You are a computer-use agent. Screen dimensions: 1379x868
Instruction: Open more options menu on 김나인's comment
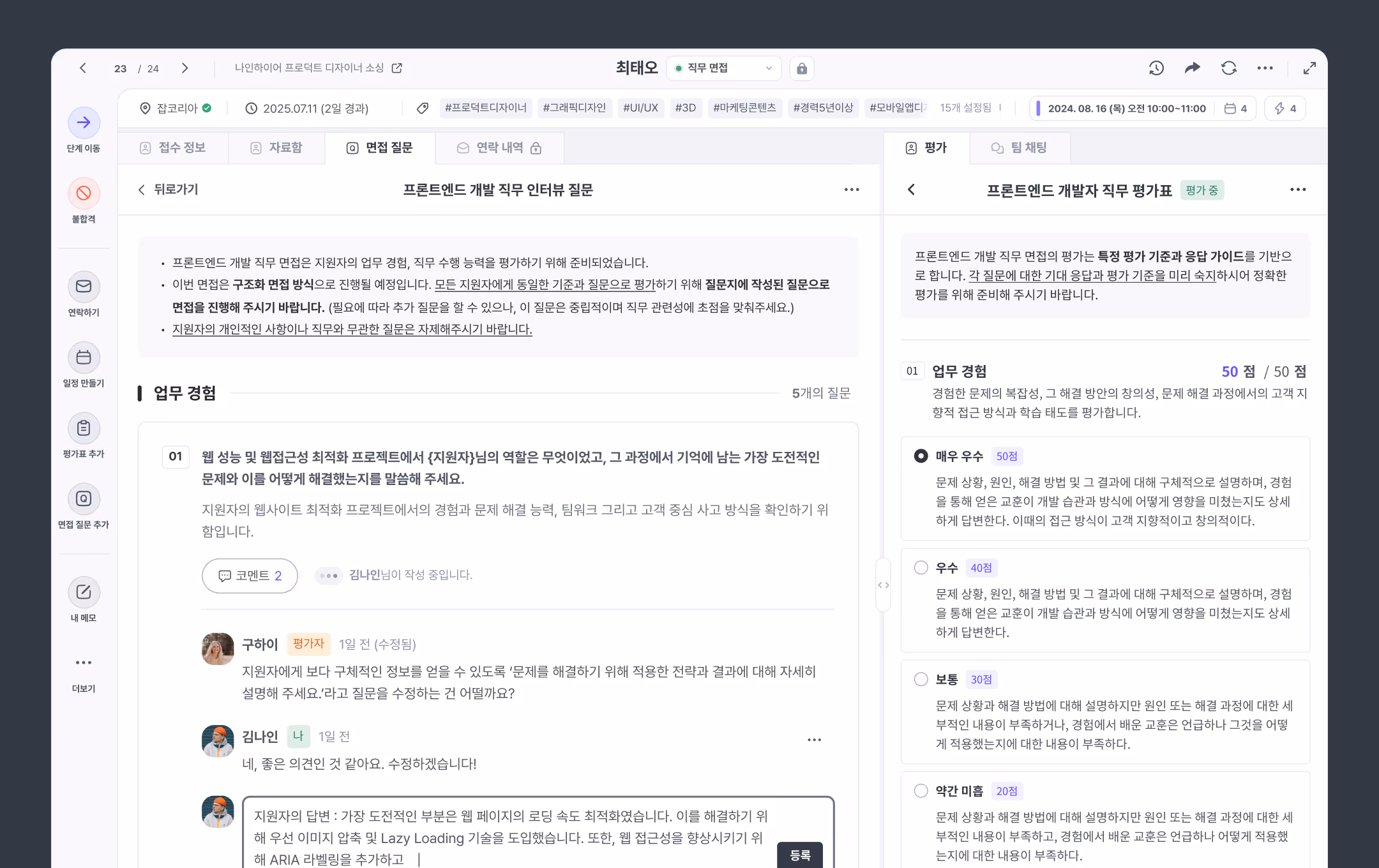click(814, 740)
